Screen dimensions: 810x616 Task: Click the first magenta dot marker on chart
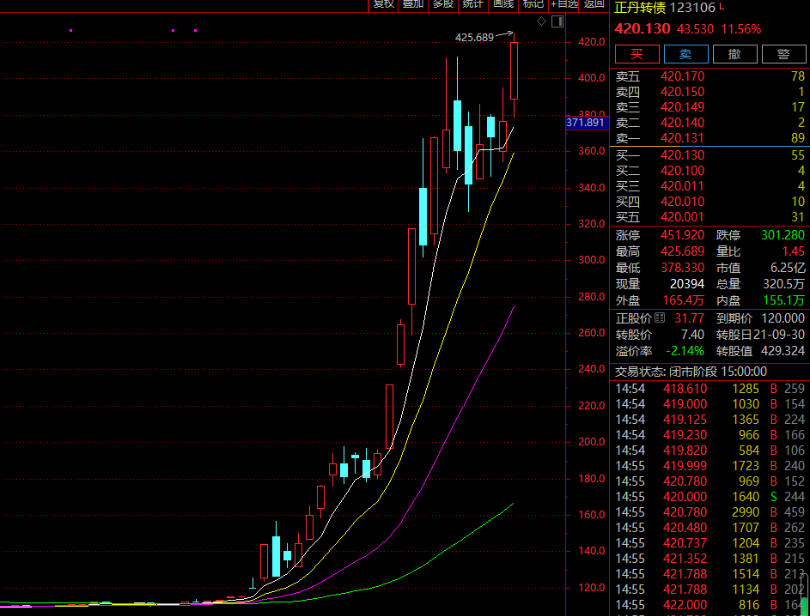pyautogui.click(x=71, y=30)
